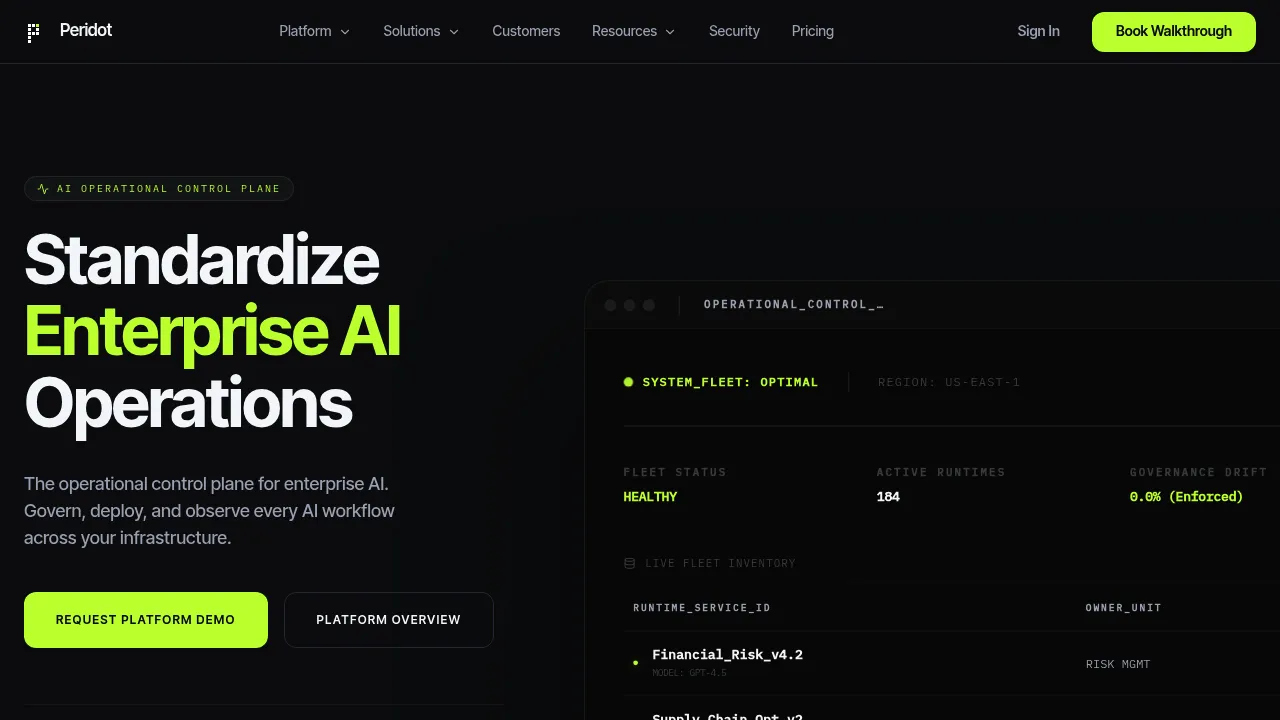Open the Security nav item

point(734,31)
